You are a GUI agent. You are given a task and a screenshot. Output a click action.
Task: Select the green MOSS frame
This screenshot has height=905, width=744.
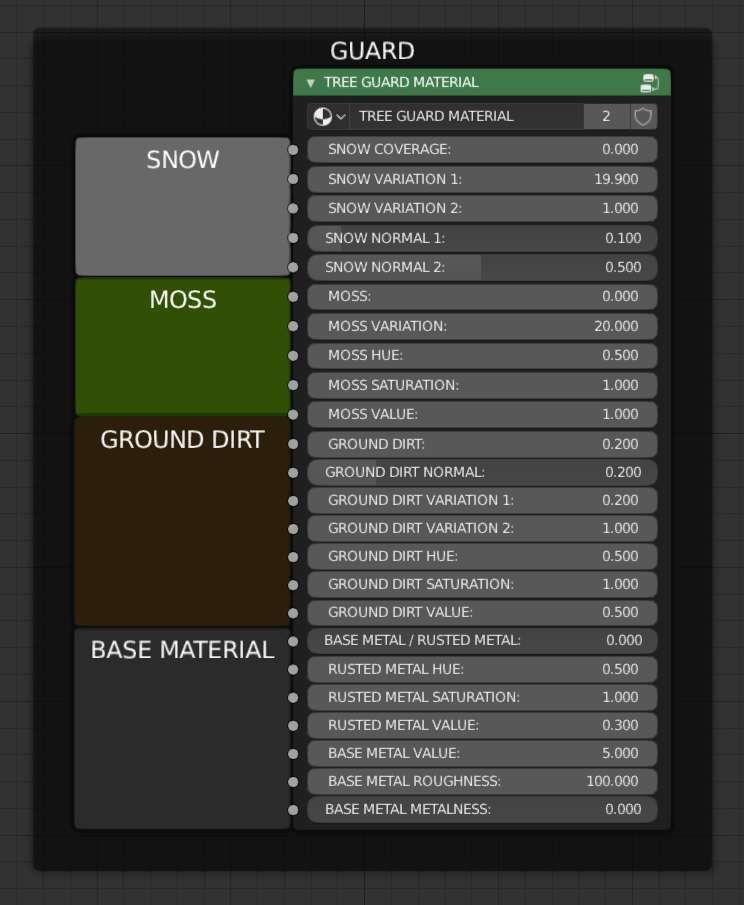tap(182, 346)
